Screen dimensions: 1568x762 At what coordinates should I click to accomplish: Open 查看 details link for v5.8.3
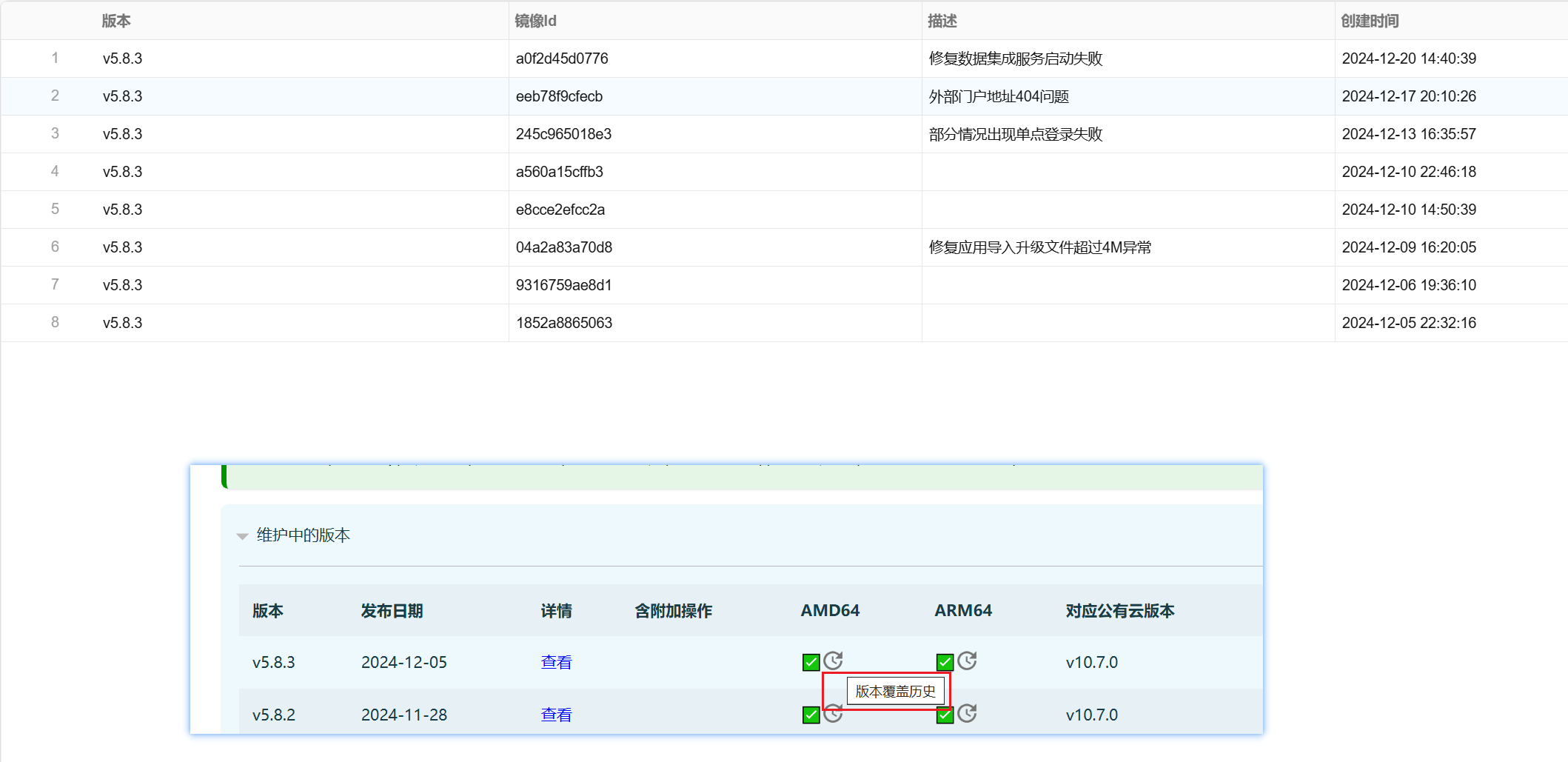coord(556,662)
